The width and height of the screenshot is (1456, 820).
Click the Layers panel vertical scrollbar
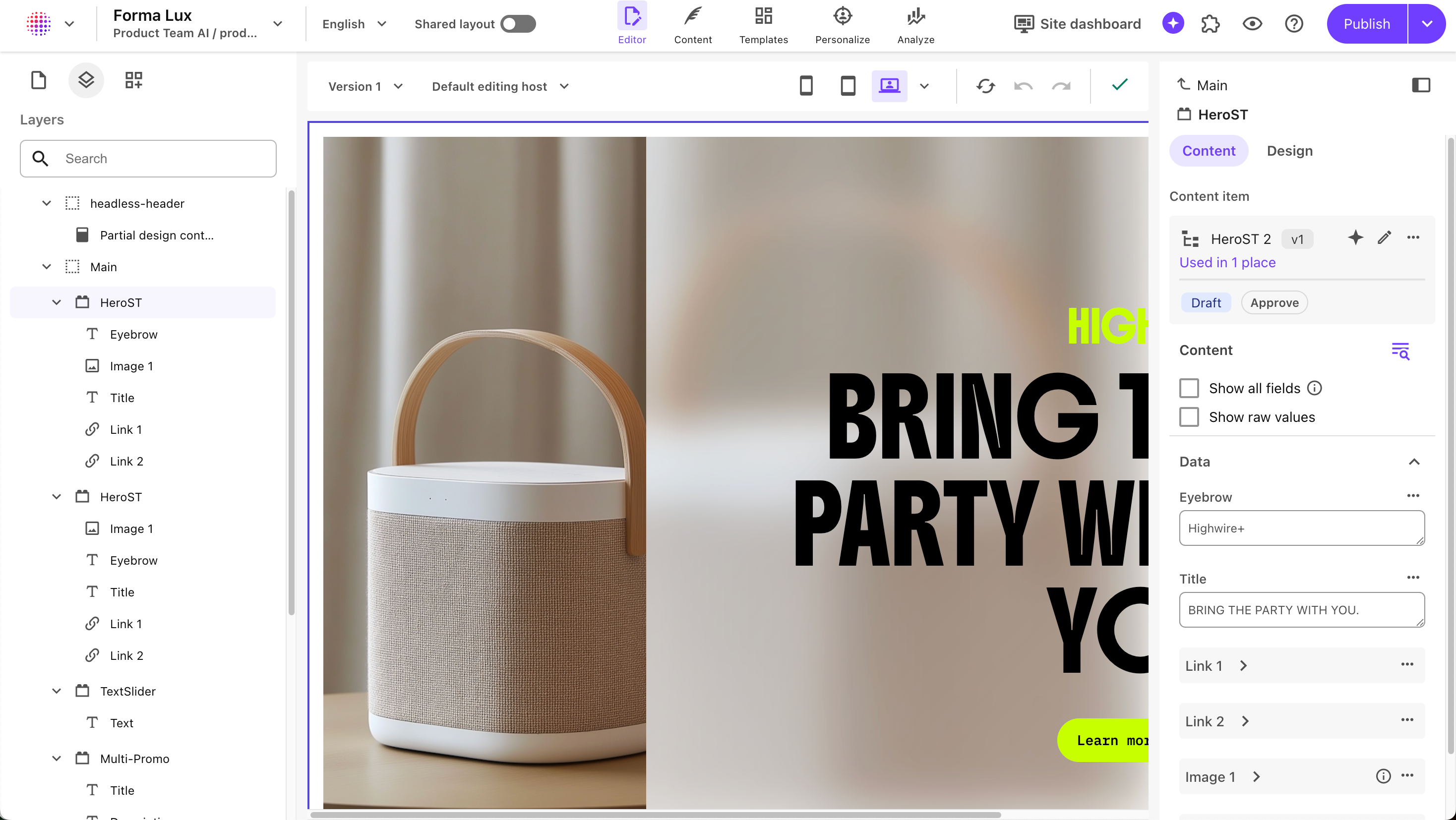(291, 403)
